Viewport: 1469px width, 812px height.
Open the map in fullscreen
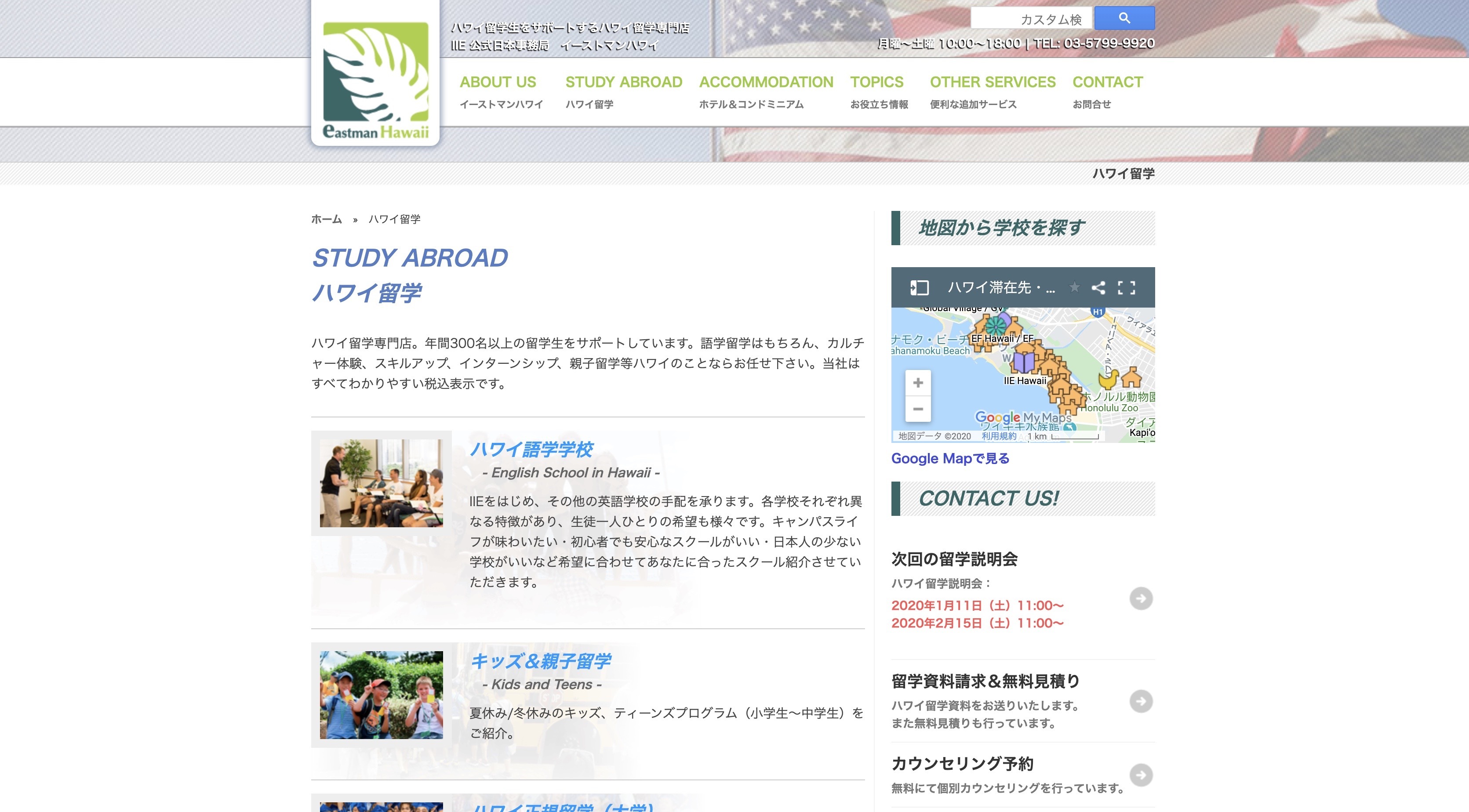1126,287
